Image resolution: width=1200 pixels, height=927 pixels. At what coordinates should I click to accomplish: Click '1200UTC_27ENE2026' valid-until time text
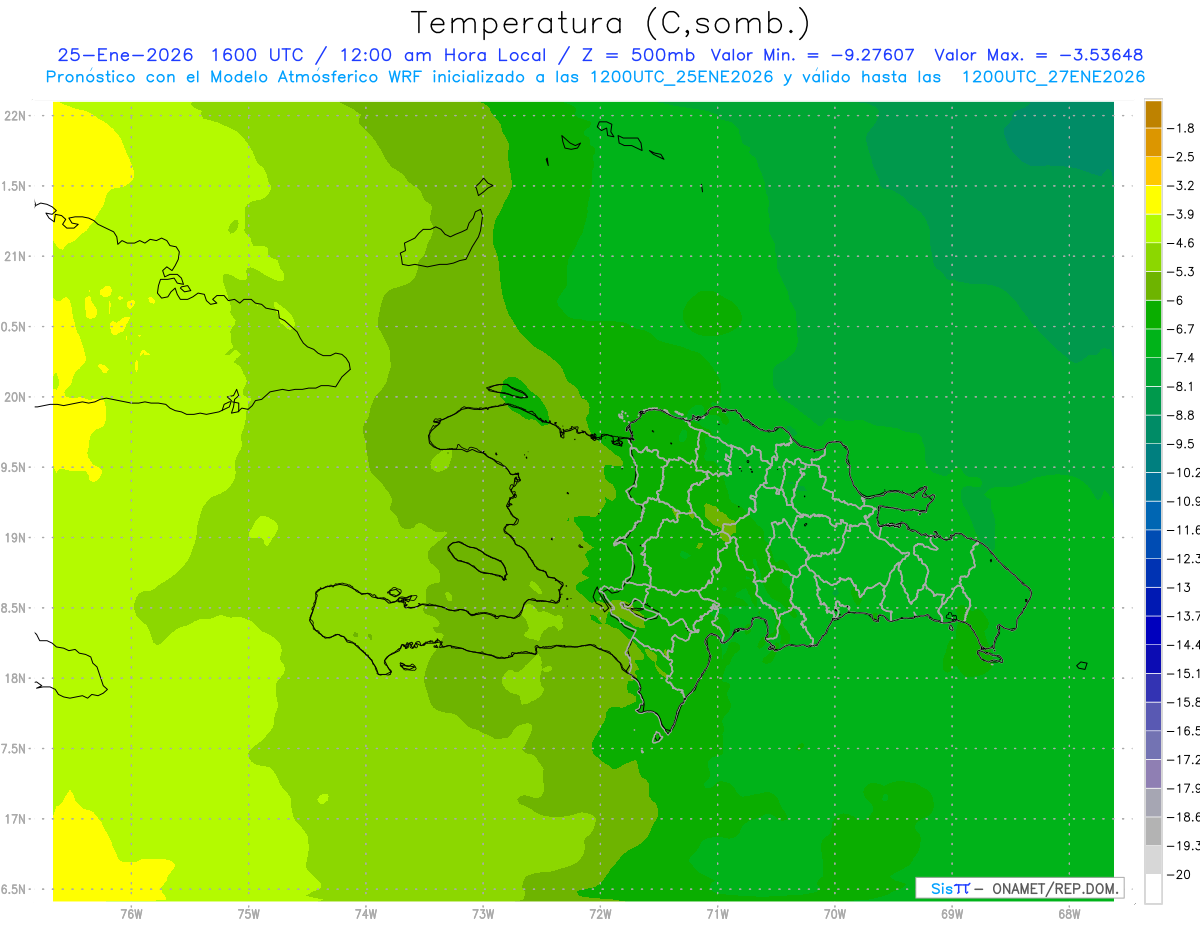(x=1053, y=77)
